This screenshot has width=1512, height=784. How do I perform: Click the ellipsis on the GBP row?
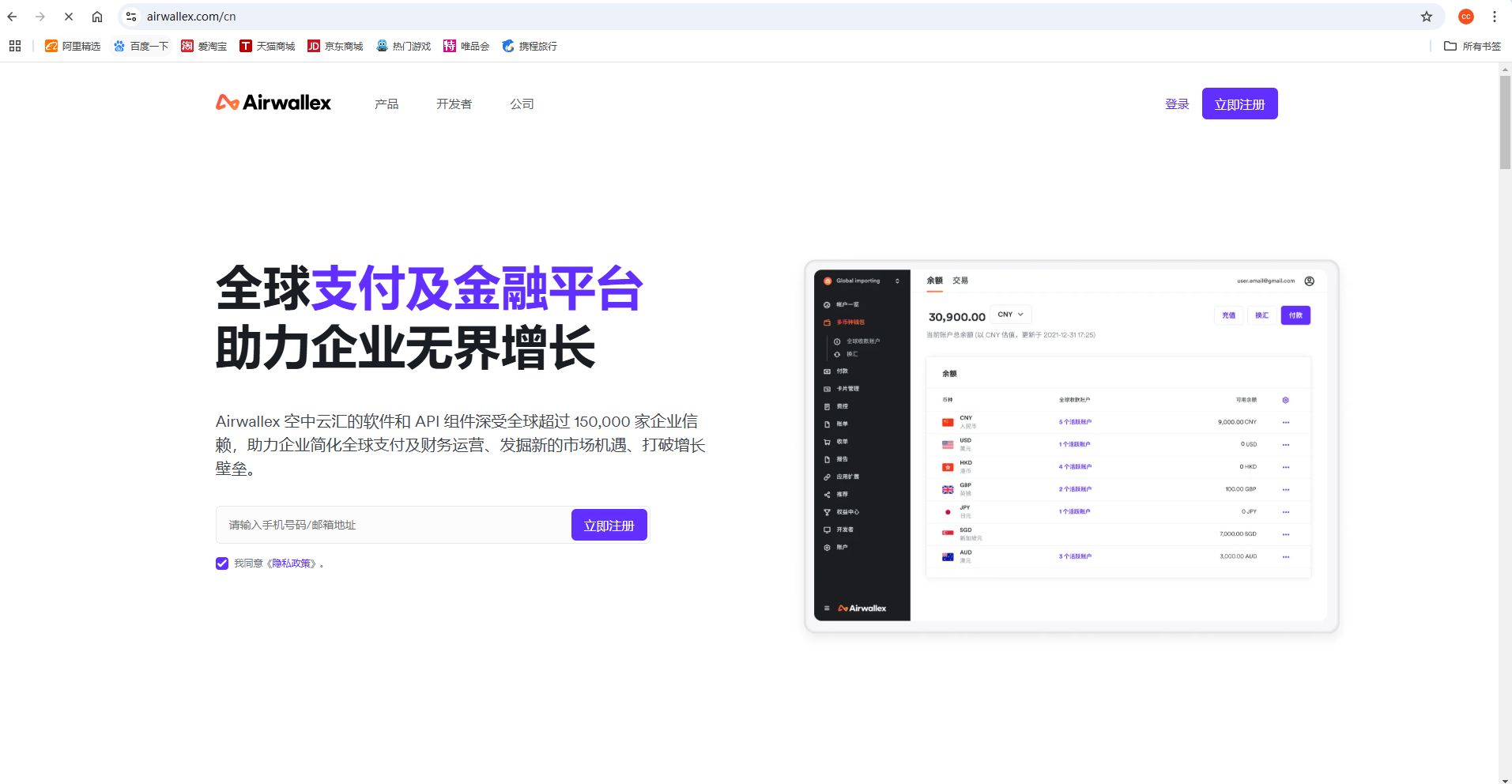[x=1285, y=489]
